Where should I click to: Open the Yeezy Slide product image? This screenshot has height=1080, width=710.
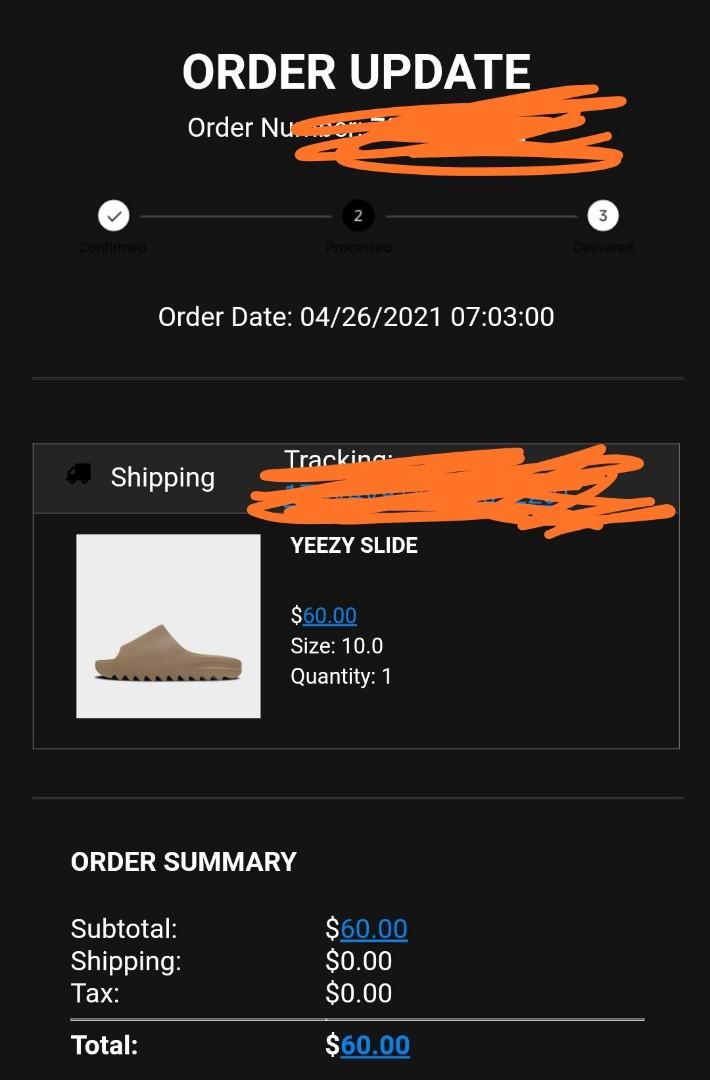168,626
